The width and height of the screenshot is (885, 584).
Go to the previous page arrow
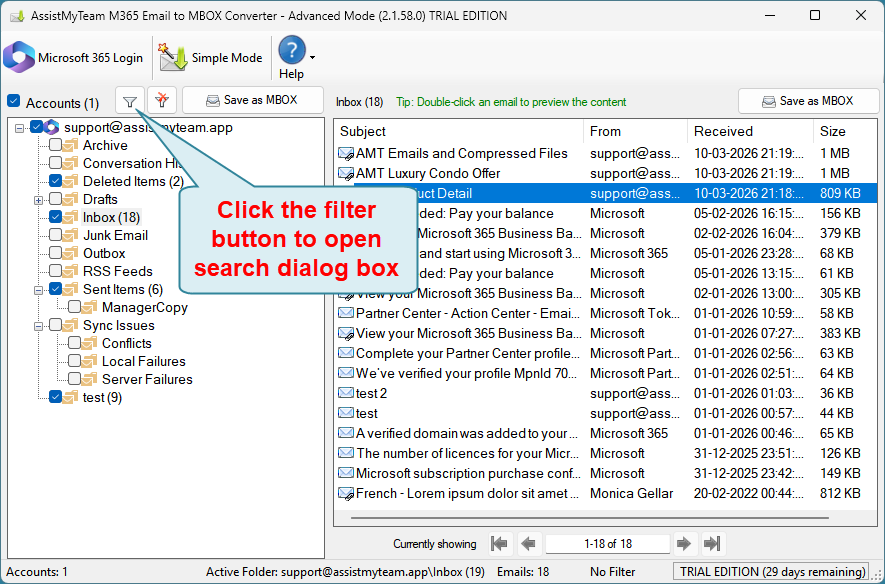[x=528, y=544]
